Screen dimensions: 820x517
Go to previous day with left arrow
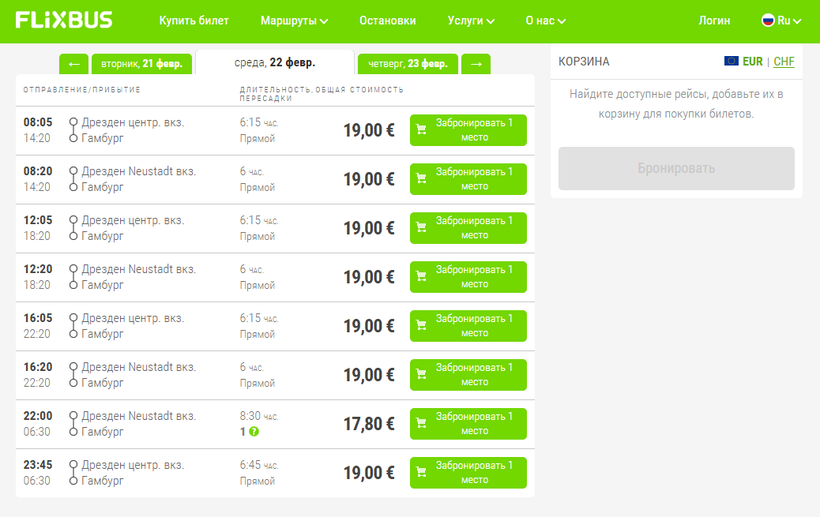tap(73, 64)
